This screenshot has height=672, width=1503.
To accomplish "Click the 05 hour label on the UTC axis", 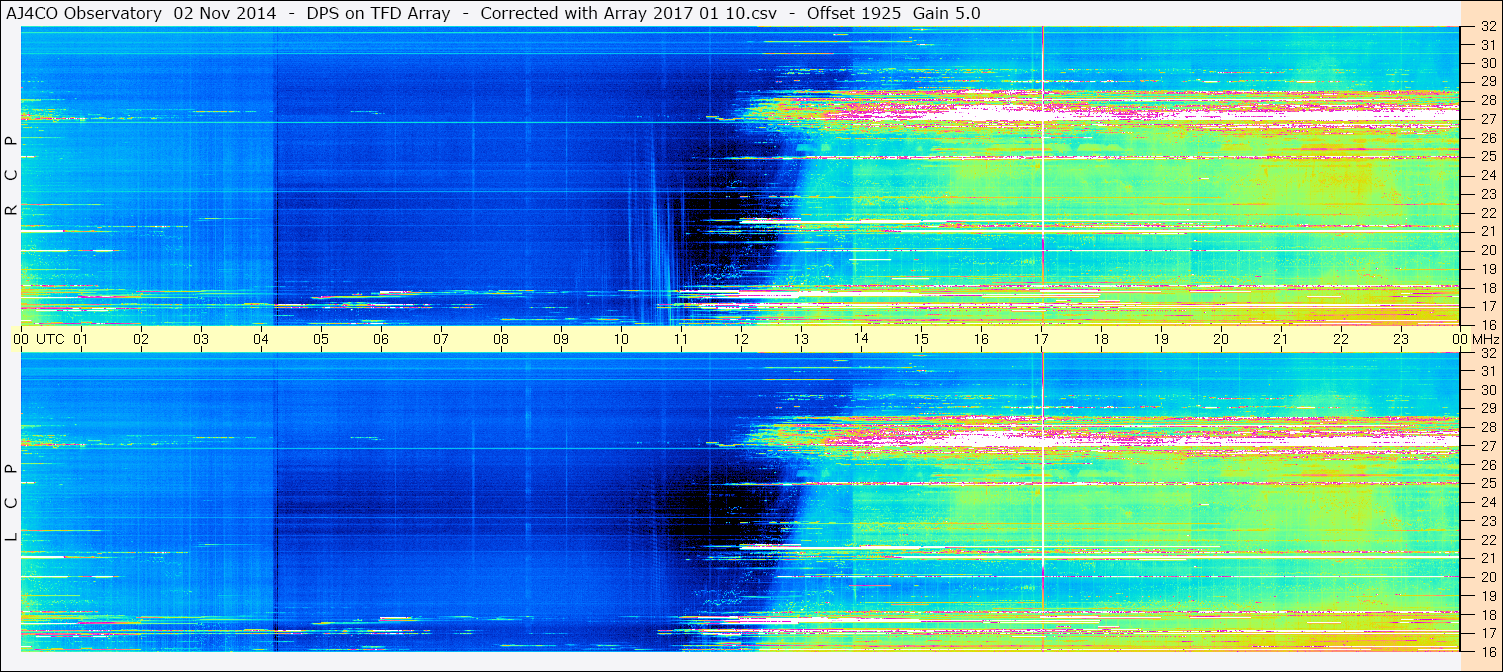I will (321, 339).
